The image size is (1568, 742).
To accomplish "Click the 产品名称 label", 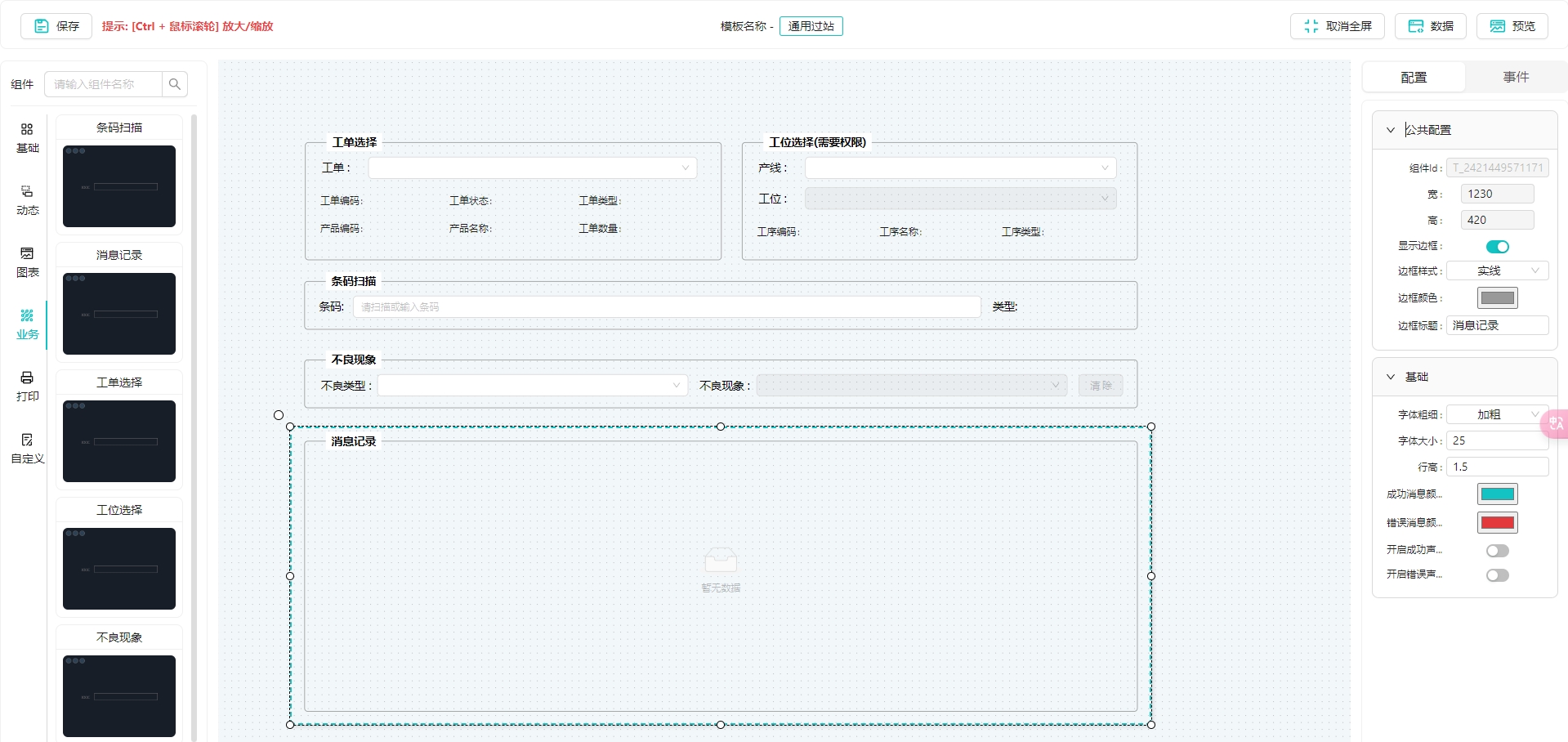I will click(471, 229).
